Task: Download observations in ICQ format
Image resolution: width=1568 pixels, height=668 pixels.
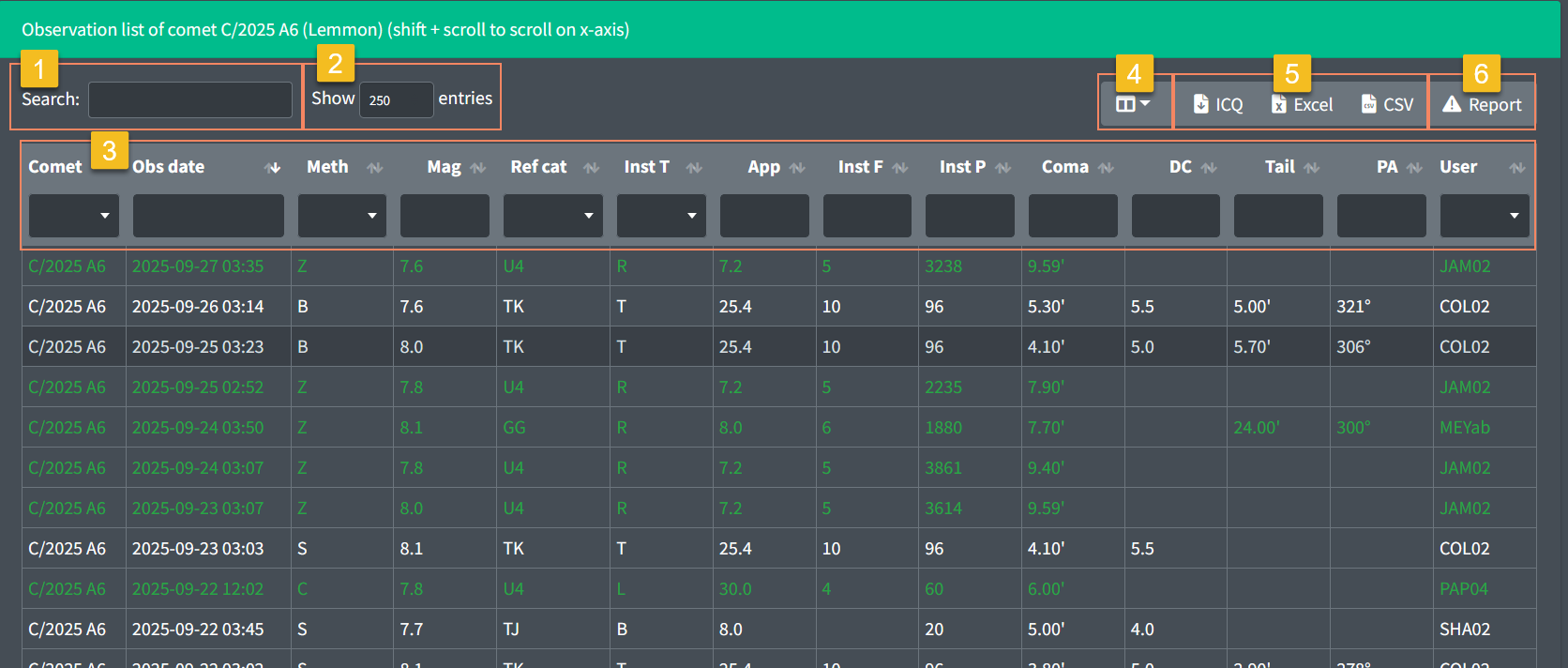Action: (x=1218, y=104)
